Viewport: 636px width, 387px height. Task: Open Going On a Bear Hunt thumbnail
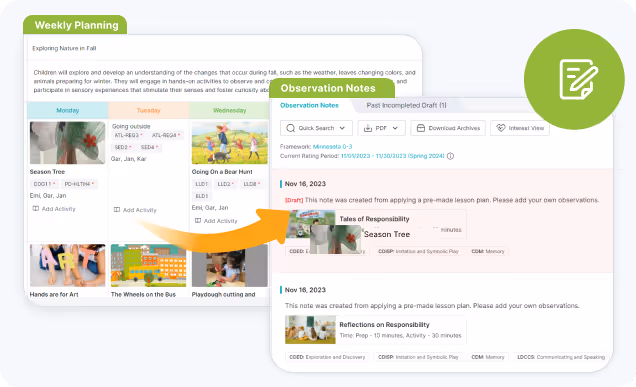(230, 143)
